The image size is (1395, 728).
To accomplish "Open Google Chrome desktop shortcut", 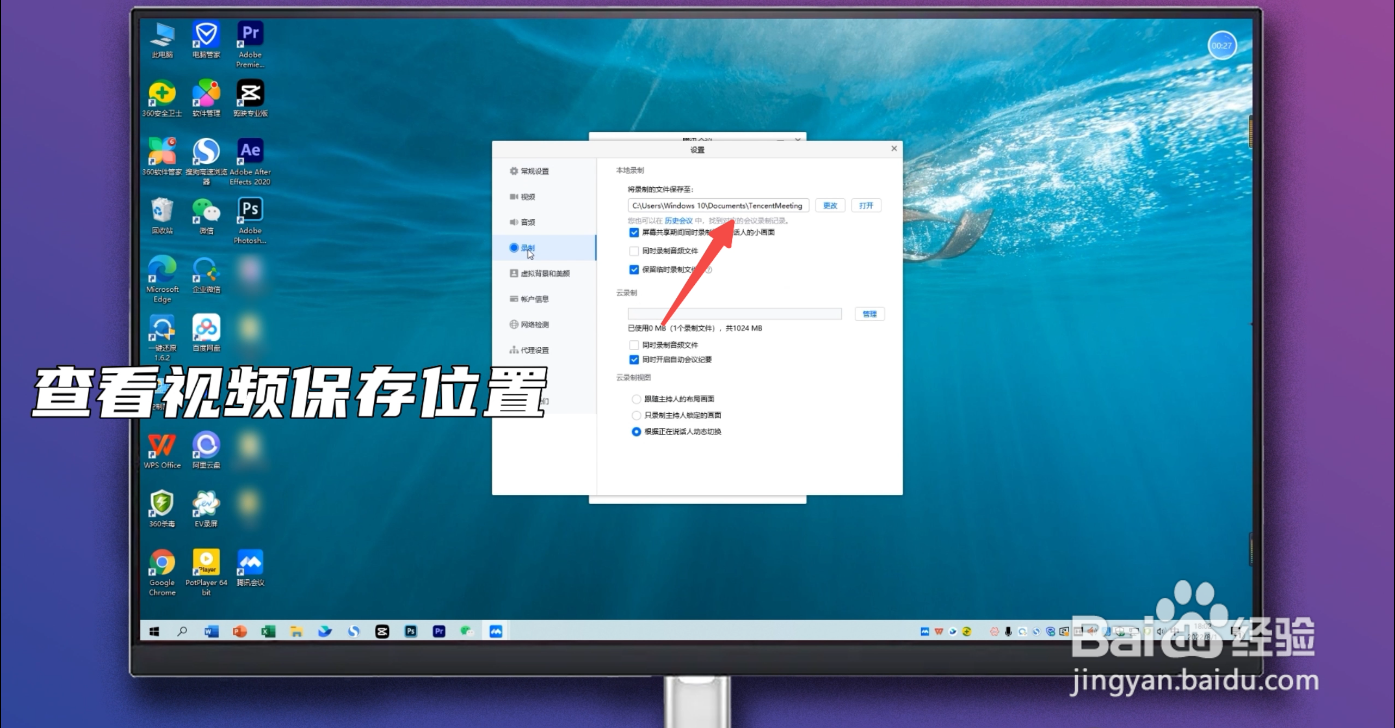I will pyautogui.click(x=162, y=572).
